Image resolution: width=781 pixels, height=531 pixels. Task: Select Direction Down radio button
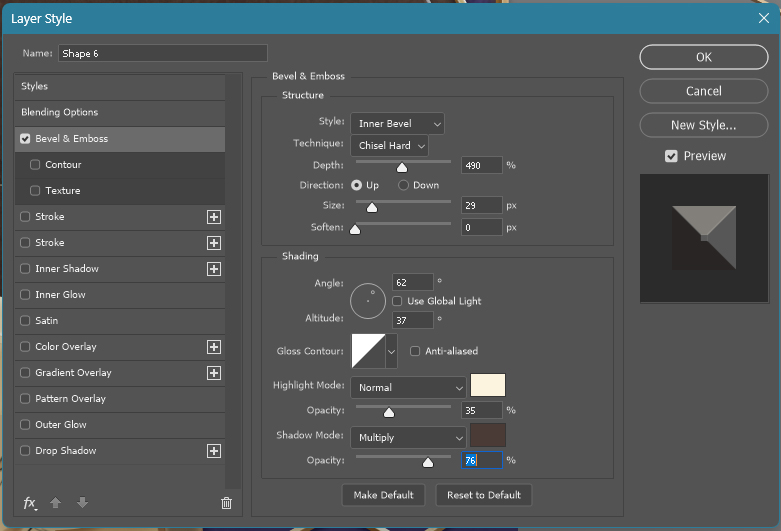(x=403, y=185)
